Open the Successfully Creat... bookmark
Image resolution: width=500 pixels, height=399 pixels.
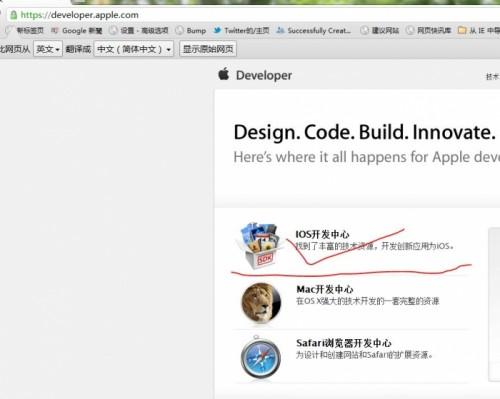click(314, 31)
